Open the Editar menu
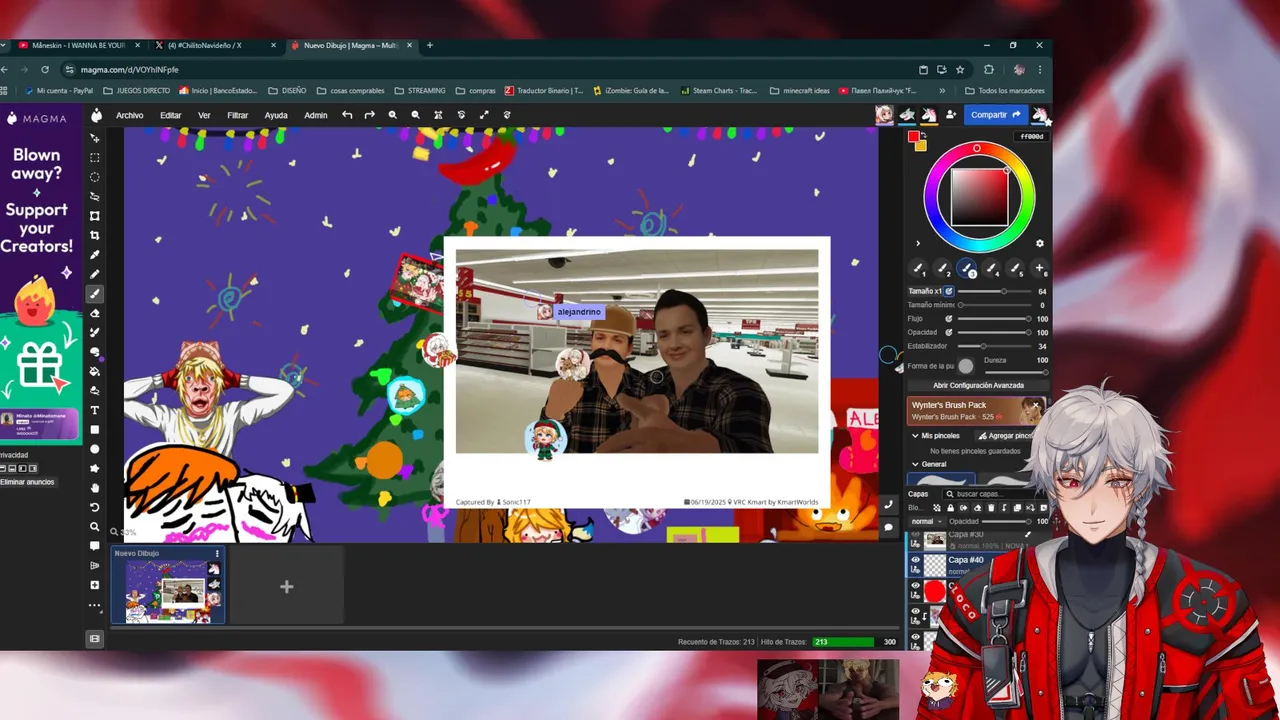The image size is (1280, 720). 171,115
